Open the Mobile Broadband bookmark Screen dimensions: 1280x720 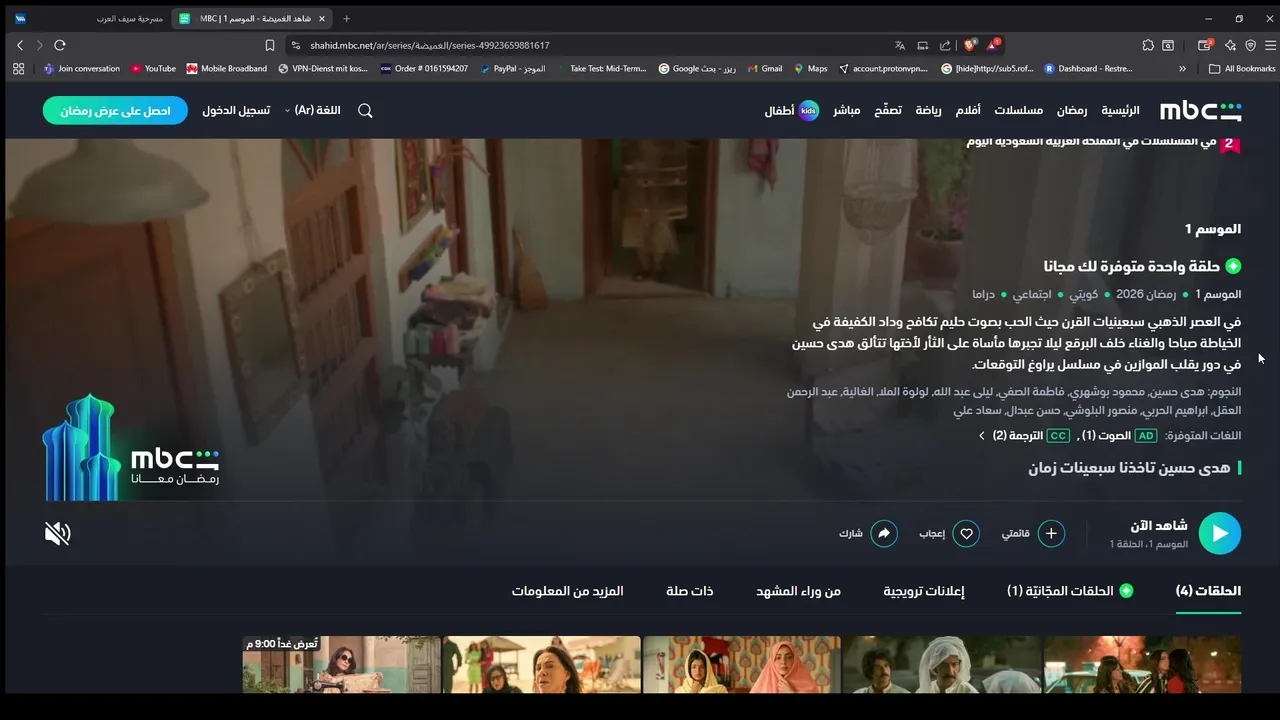point(227,69)
